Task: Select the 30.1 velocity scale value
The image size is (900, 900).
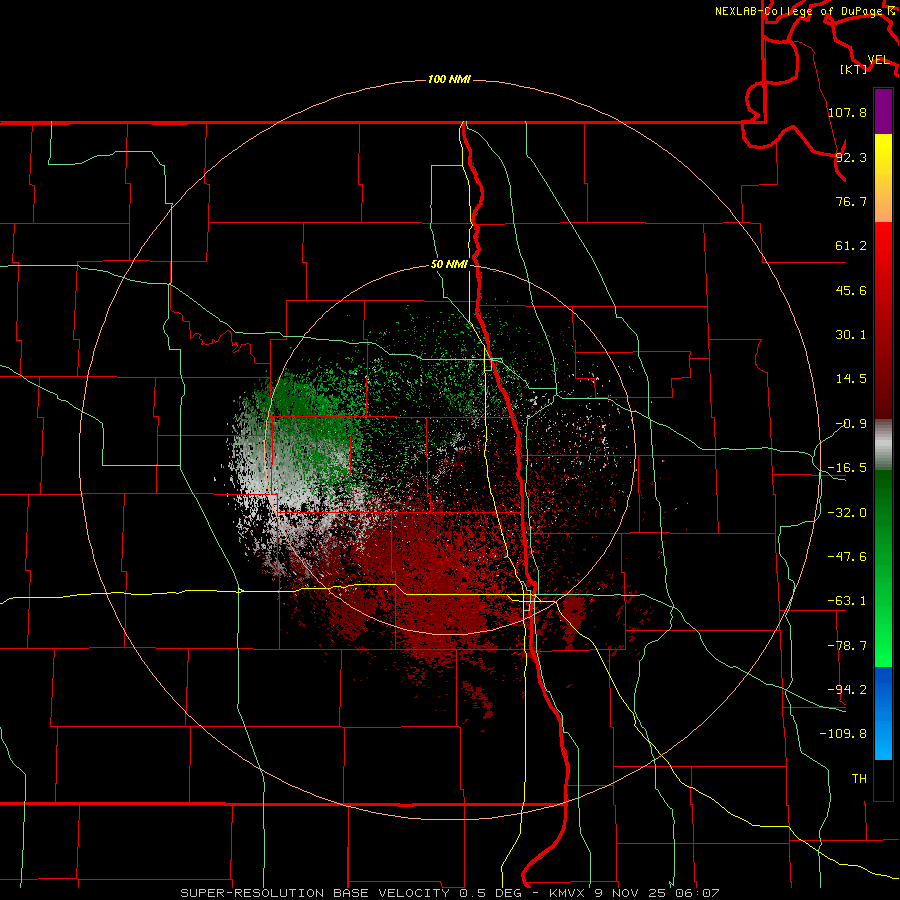Action: 851,335
